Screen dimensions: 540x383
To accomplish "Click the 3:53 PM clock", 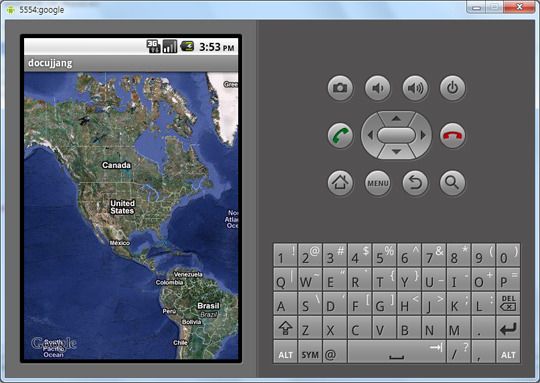I will pyautogui.click(x=217, y=47).
